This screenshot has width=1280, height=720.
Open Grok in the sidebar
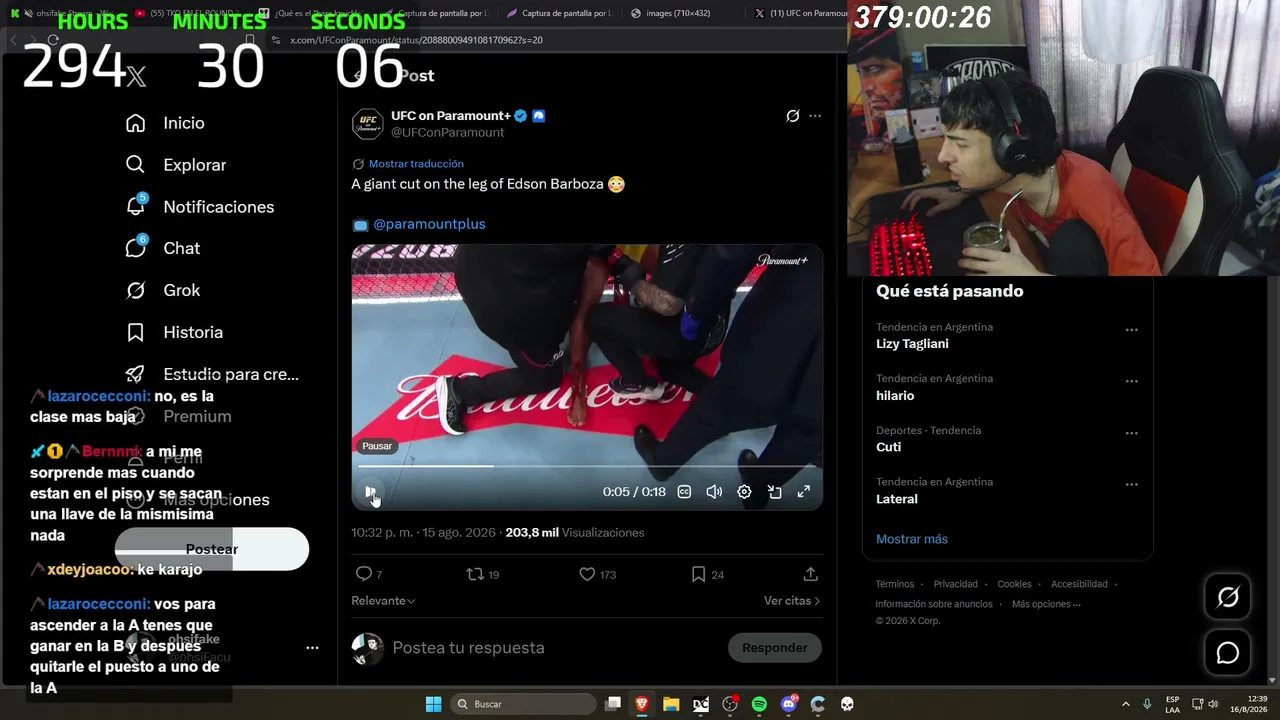pyautogui.click(x=163, y=290)
